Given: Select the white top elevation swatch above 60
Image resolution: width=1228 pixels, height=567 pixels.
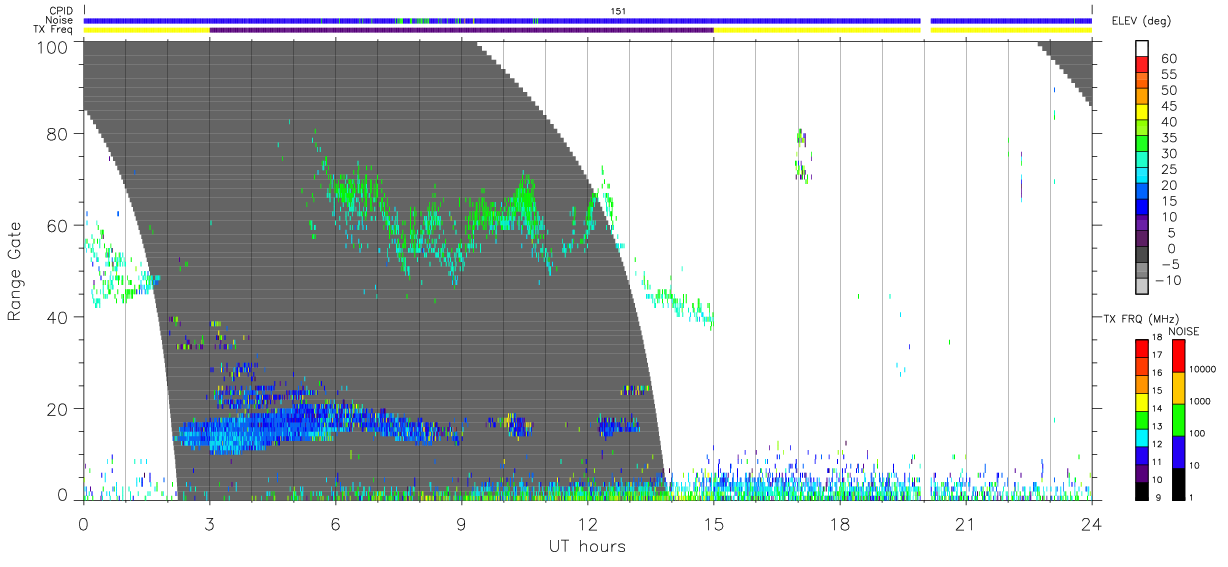Looking at the screenshot, I should 1142,46.
